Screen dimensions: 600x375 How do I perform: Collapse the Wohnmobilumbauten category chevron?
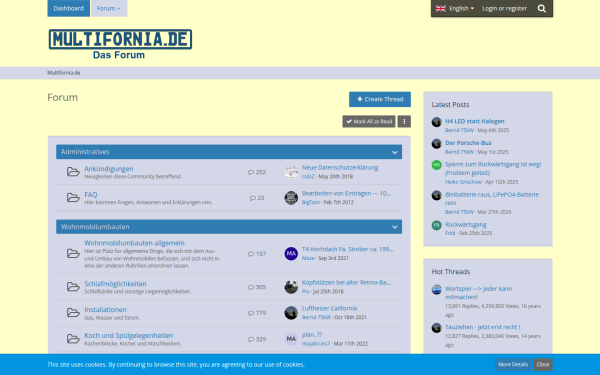click(395, 227)
